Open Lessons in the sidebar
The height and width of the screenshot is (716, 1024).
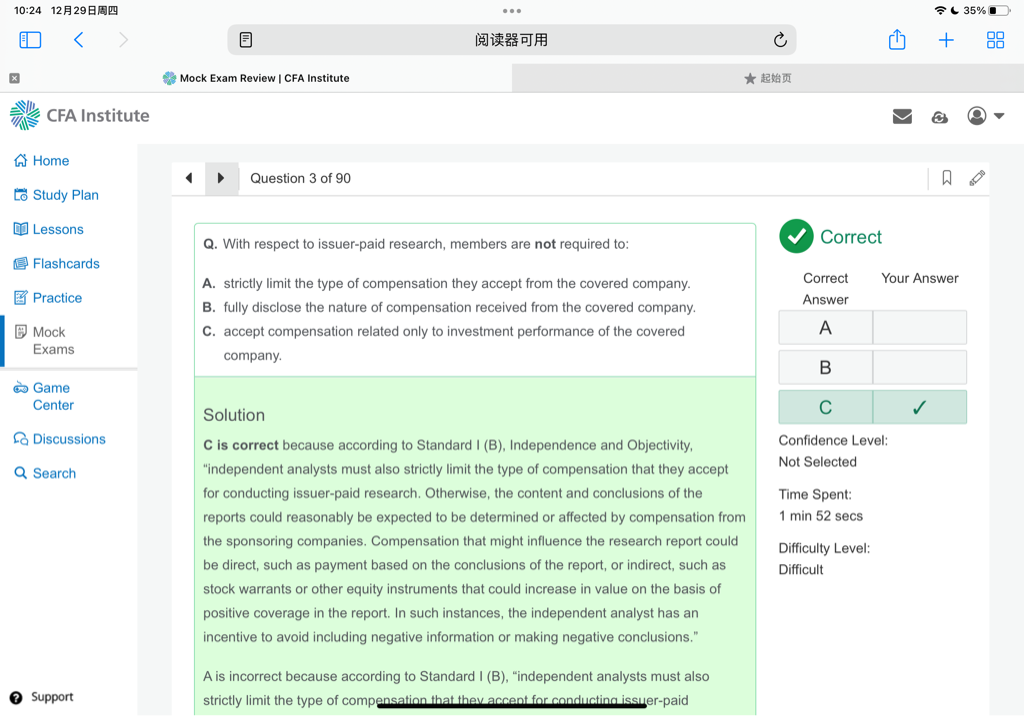click(49, 229)
